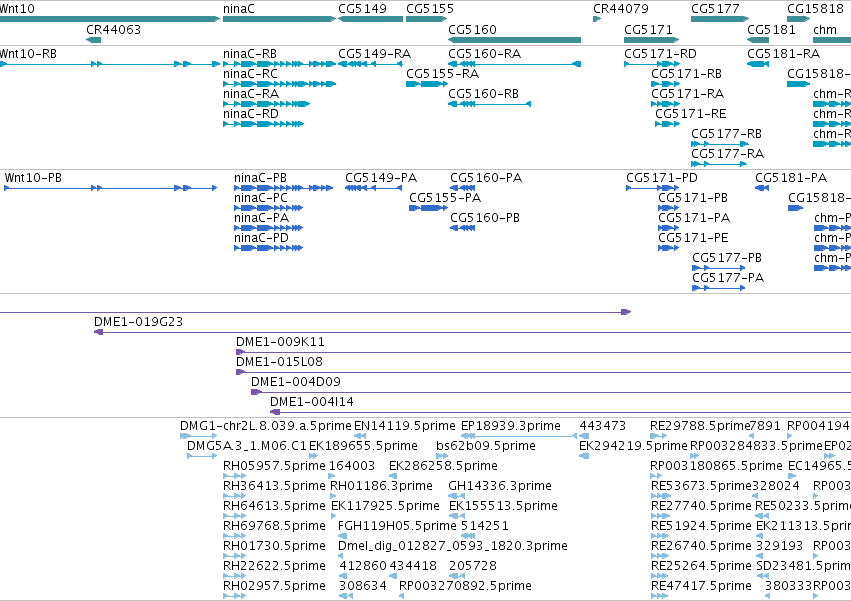Select BAC clone DME1-004D09
The width and height of the screenshot is (851, 601).
[296, 383]
